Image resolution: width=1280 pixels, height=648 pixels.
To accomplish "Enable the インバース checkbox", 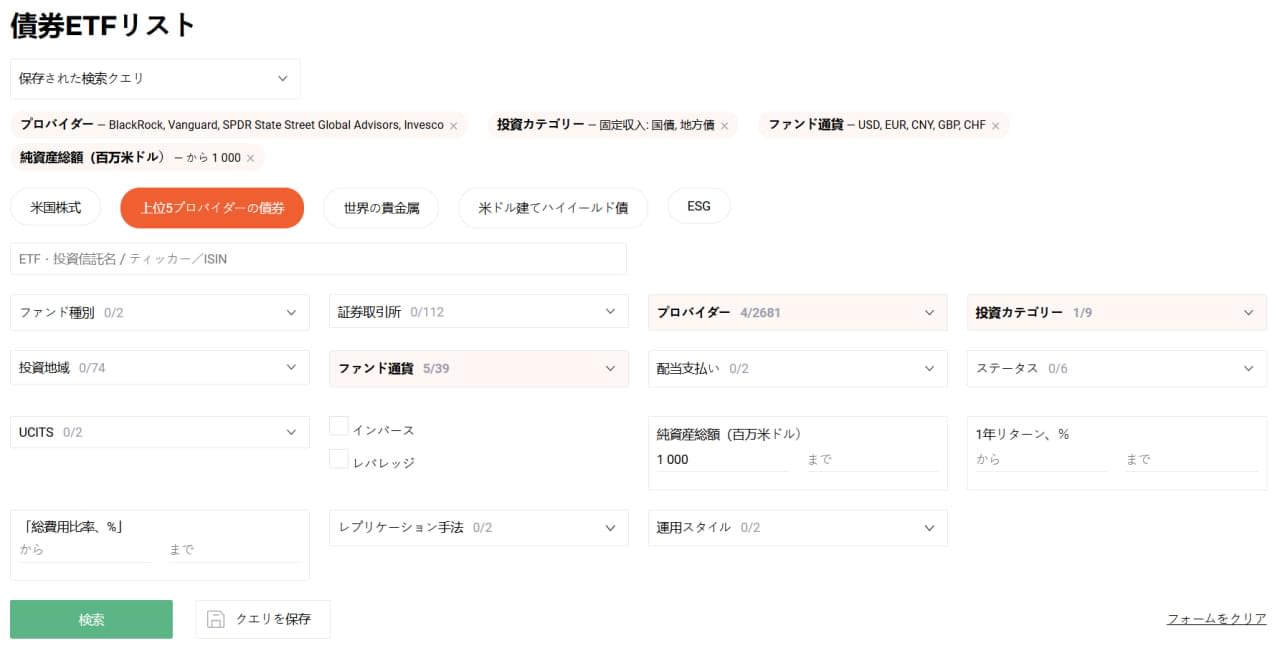I will click(339, 427).
